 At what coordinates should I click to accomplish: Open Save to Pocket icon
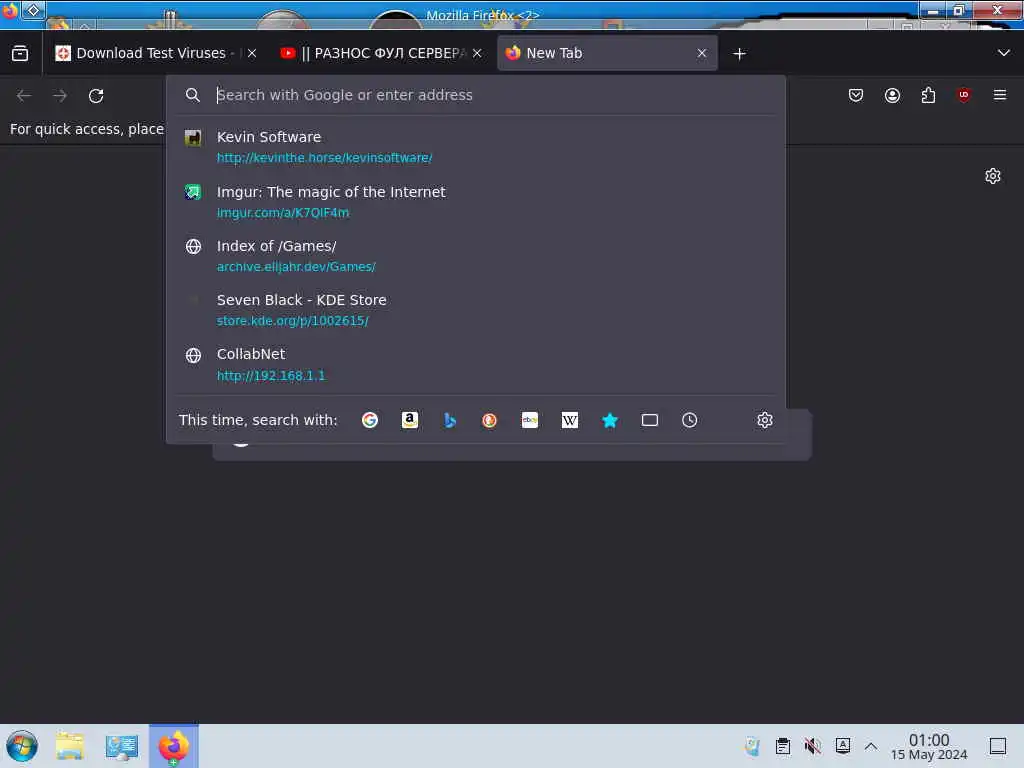tap(856, 95)
